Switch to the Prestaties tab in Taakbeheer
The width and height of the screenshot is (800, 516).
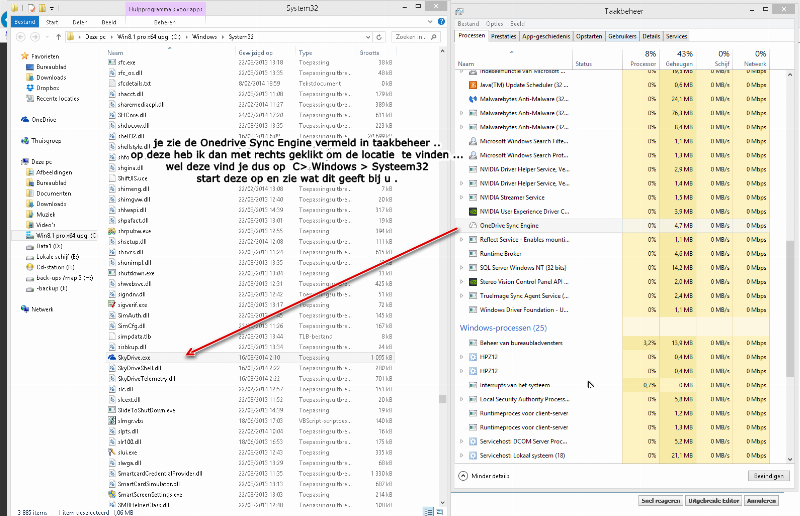point(504,36)
